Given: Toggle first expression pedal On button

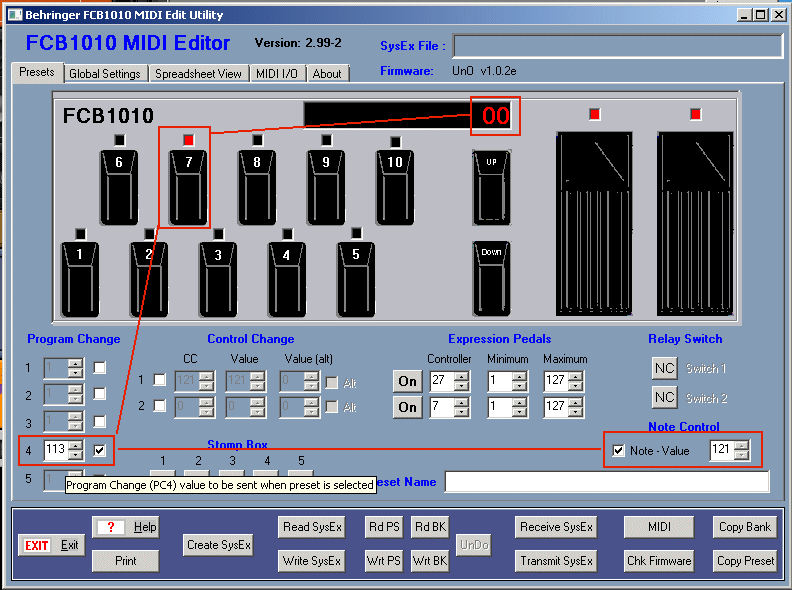Looking at the screenshot, I should [x=408, y=381].
